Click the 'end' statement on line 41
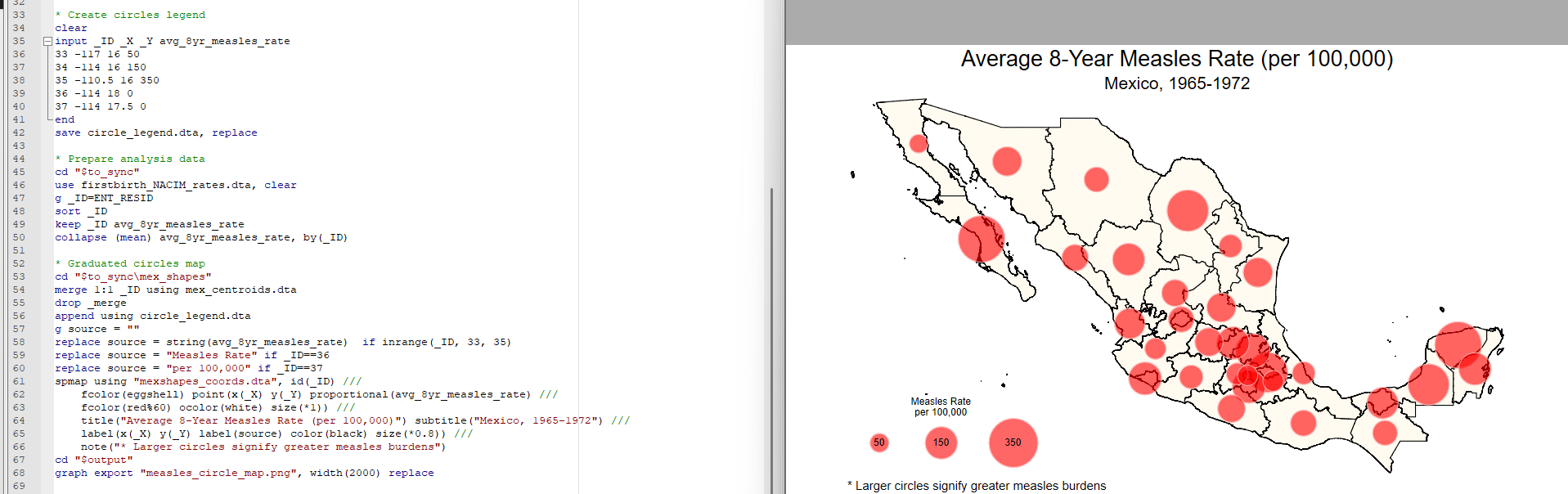Screen dimensions: 1568x494 (x=65, y=119)
